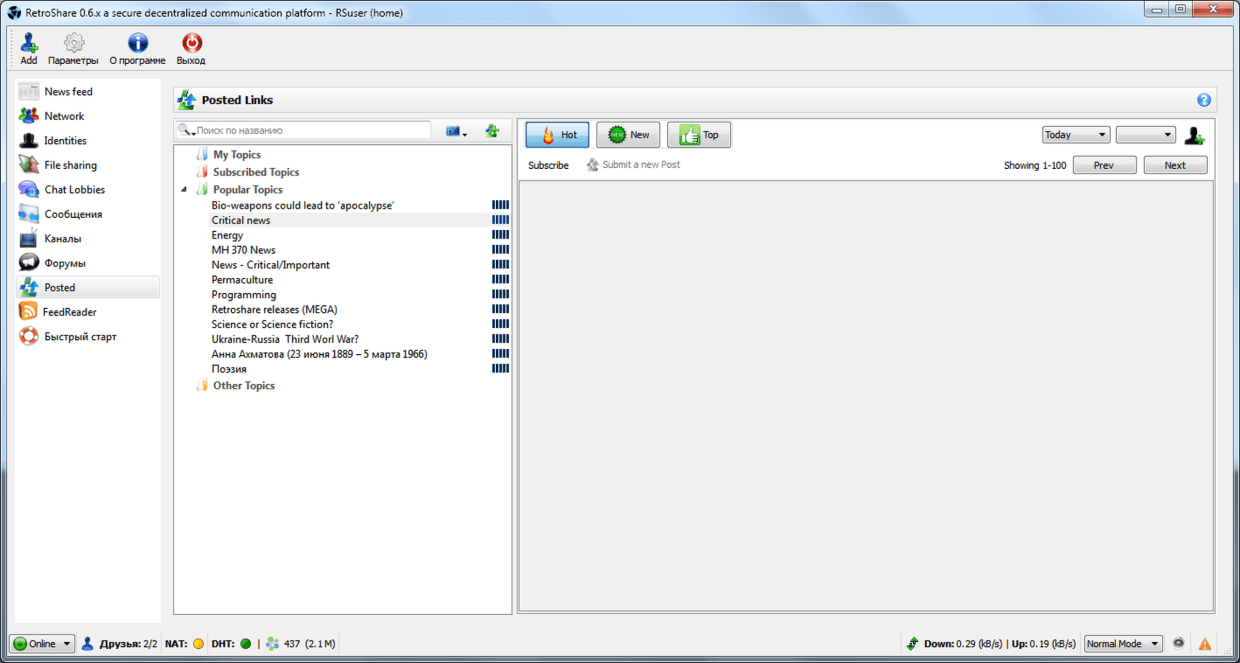Click the О программе info icon
This screenshot has height=663, width=1240.
pos(137,44)
